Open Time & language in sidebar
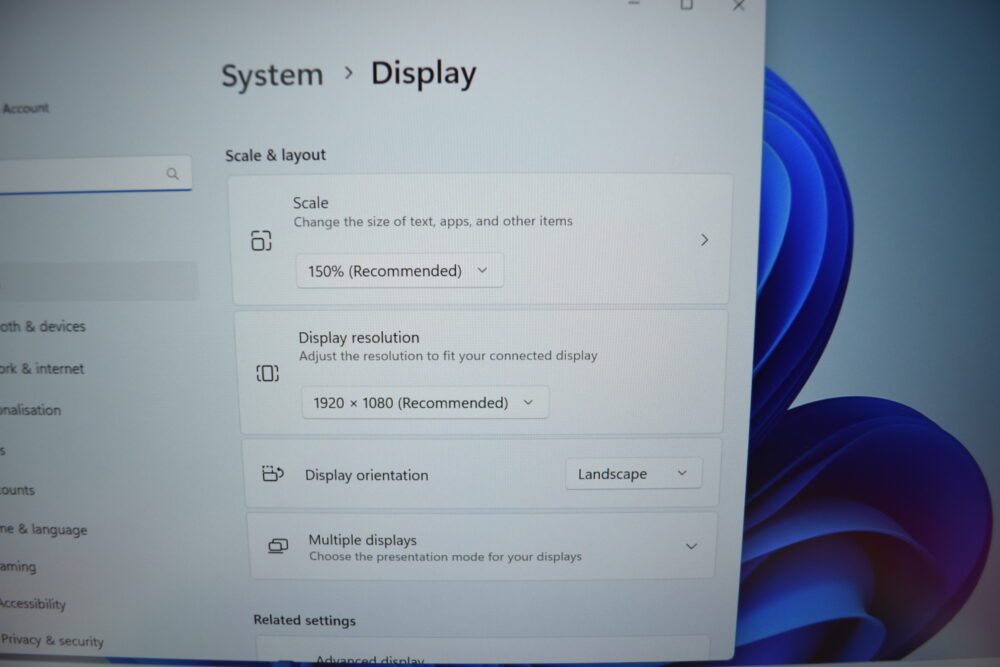1000x667 pixels. point(43,530)
